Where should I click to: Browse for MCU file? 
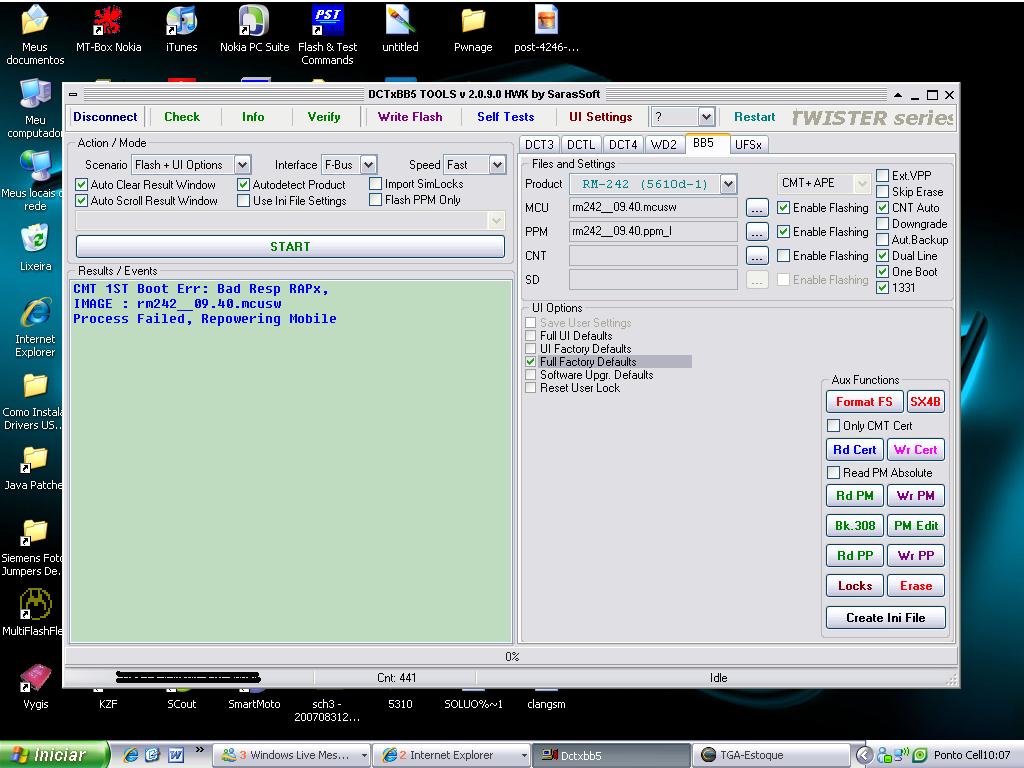[757, 208]
